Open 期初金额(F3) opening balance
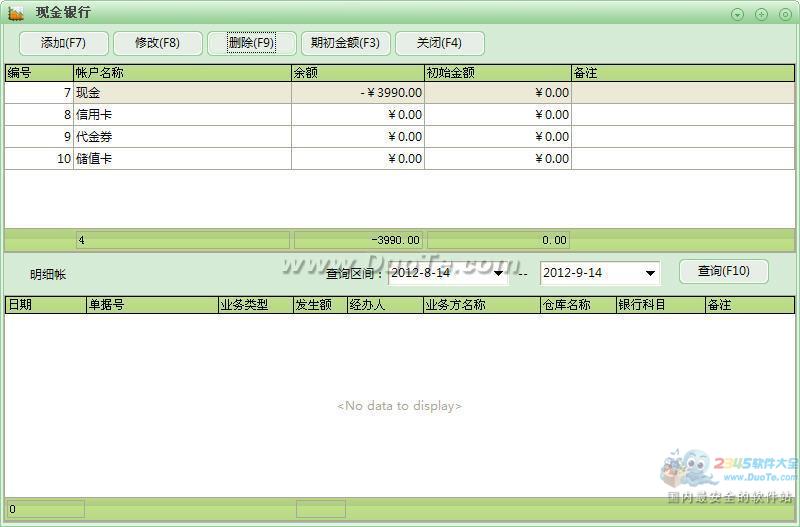Screen dimensions: 800x527 click(x=345, y=43)
